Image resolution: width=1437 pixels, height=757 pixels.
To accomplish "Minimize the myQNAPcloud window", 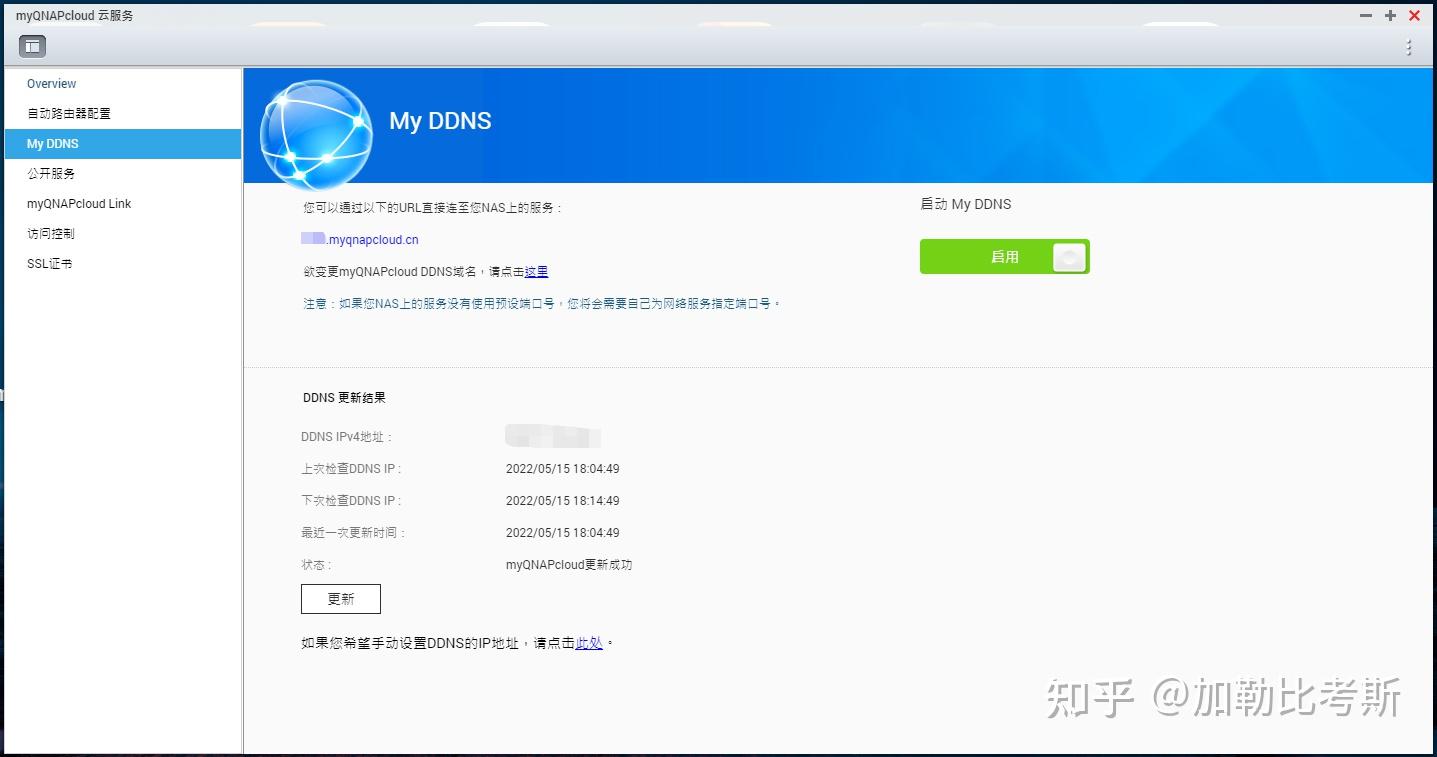I will tap(1365, 15).
